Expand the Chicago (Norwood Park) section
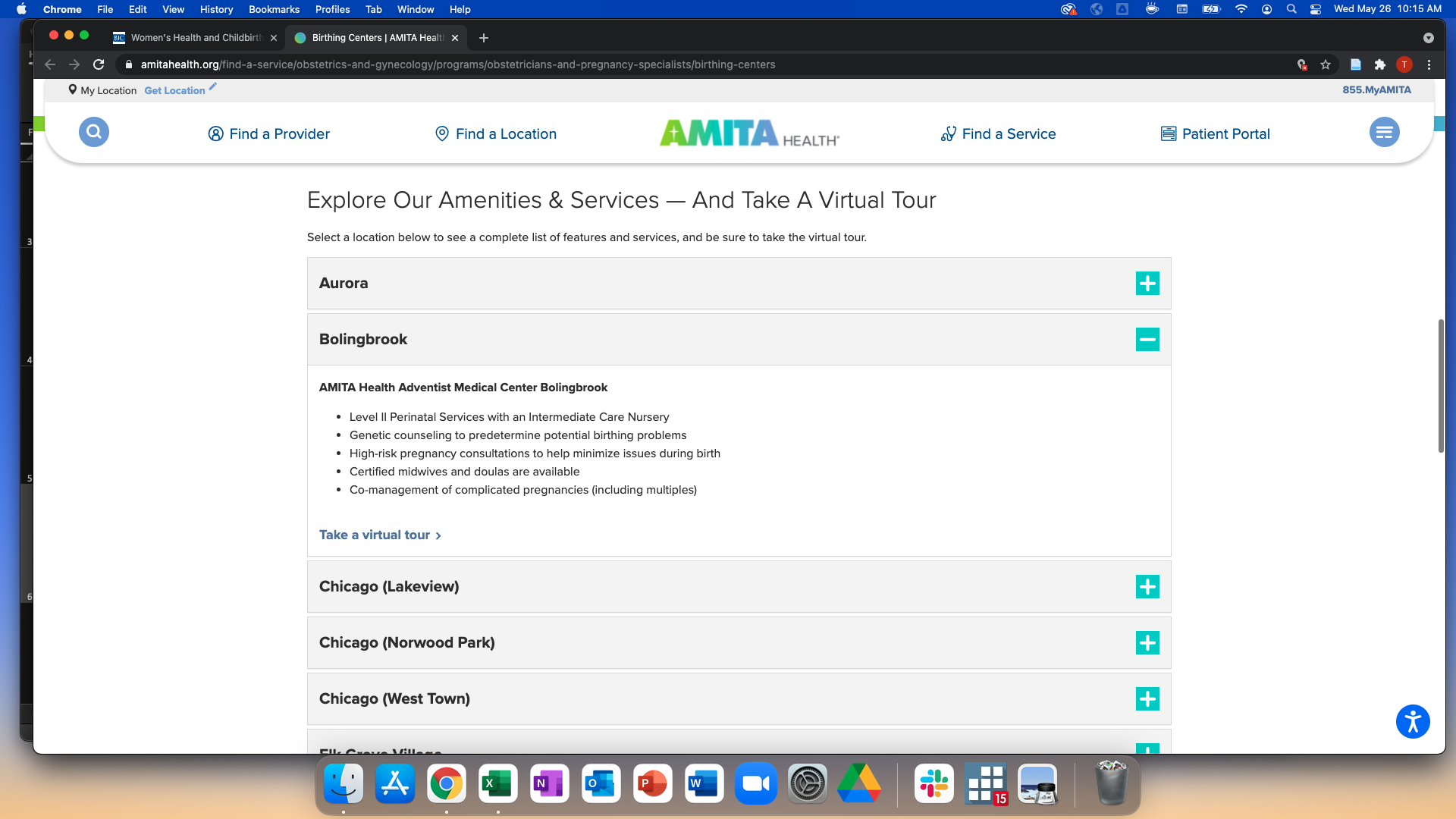The image size is (1456, 819). point(1147,643)
